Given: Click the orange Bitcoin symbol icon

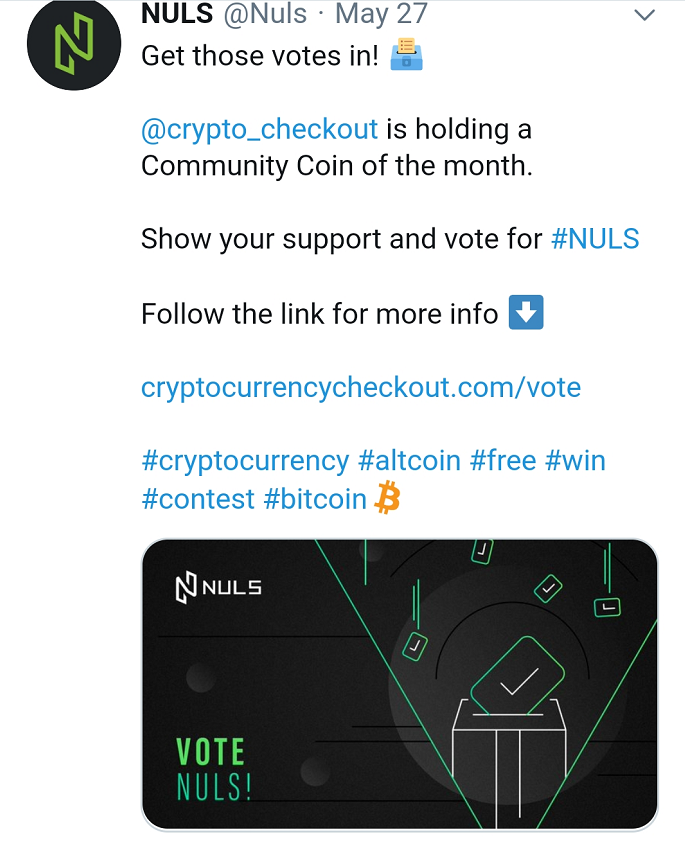Looking at the screenshot, I should [387, 498].
